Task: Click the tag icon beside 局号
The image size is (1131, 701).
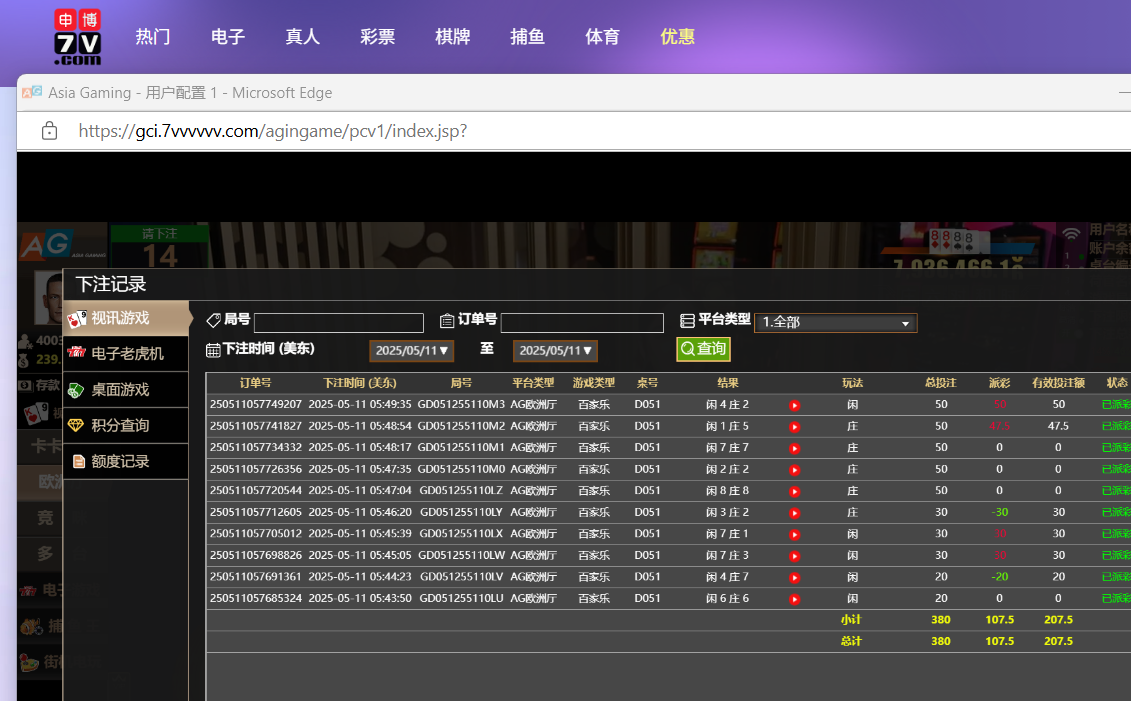Action: 213,320
